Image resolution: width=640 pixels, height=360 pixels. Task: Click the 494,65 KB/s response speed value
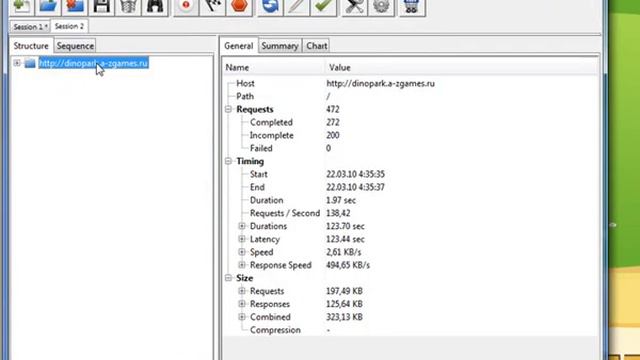348,265
